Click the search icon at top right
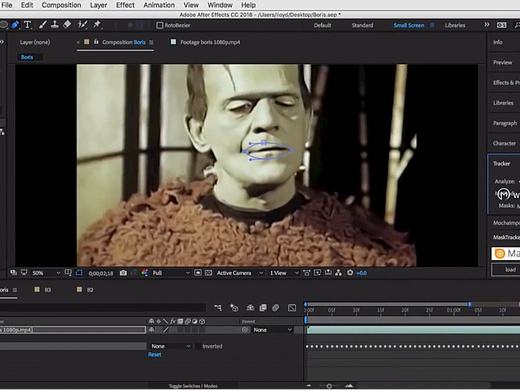The width and height of the screenshot is (520, 390). click(517, 25)
